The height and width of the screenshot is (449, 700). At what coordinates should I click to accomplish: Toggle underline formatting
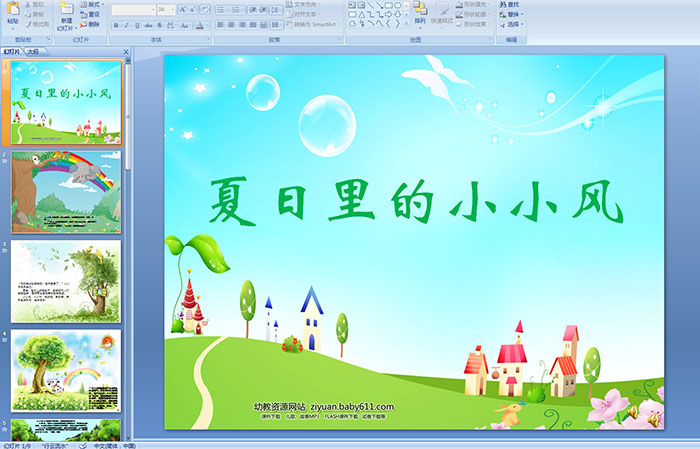(137, 25)
